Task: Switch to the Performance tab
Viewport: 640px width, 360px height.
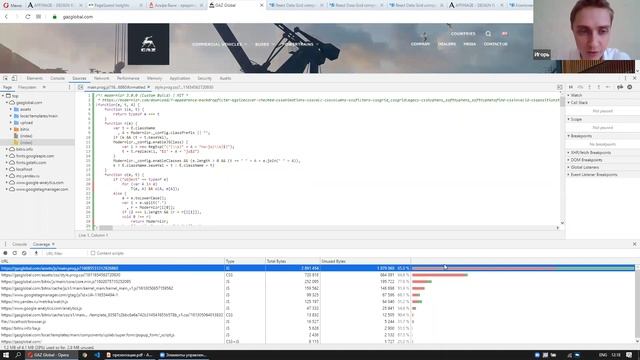Action: [128, 78]
